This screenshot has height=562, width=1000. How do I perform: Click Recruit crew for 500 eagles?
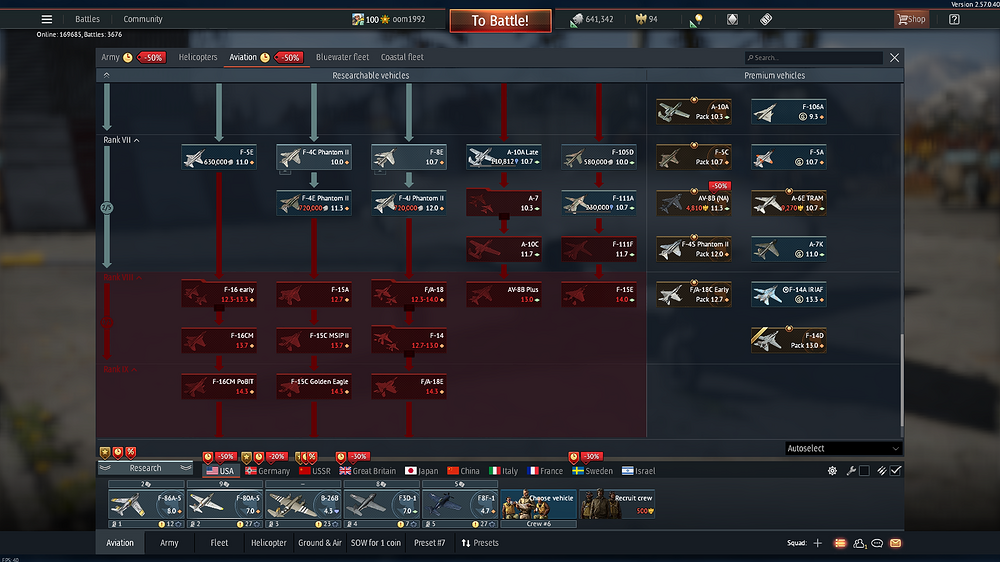tap(617, 504)
